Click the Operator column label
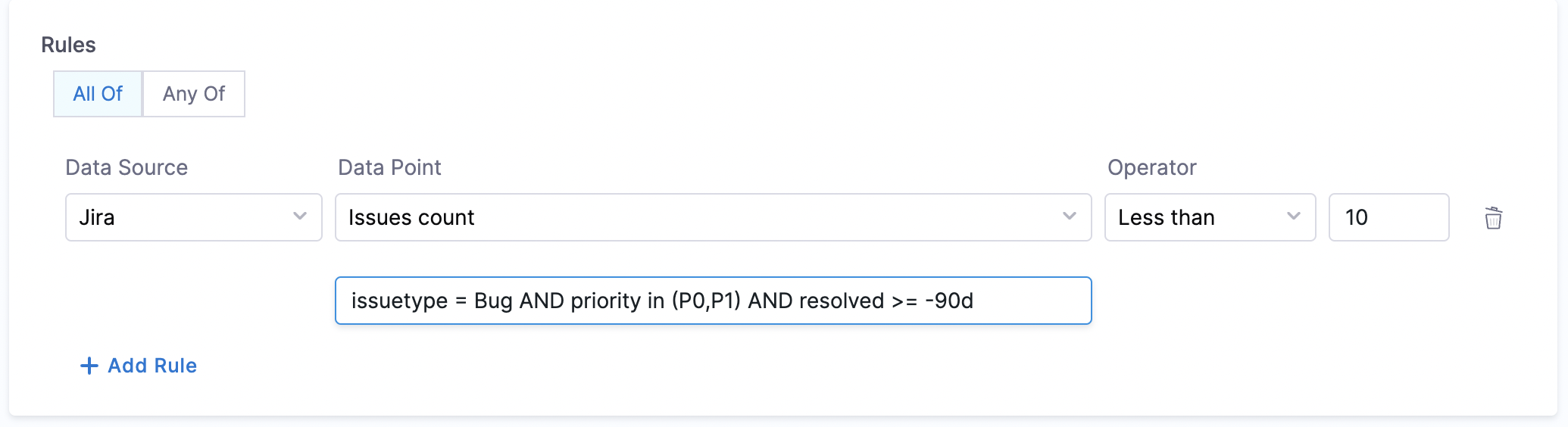 (x=1151, y=167)
